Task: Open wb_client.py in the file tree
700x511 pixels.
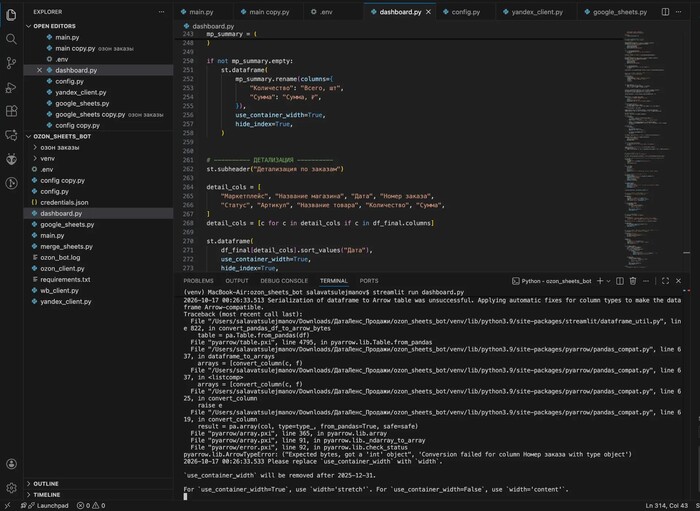Action: (x=98, y=291)
